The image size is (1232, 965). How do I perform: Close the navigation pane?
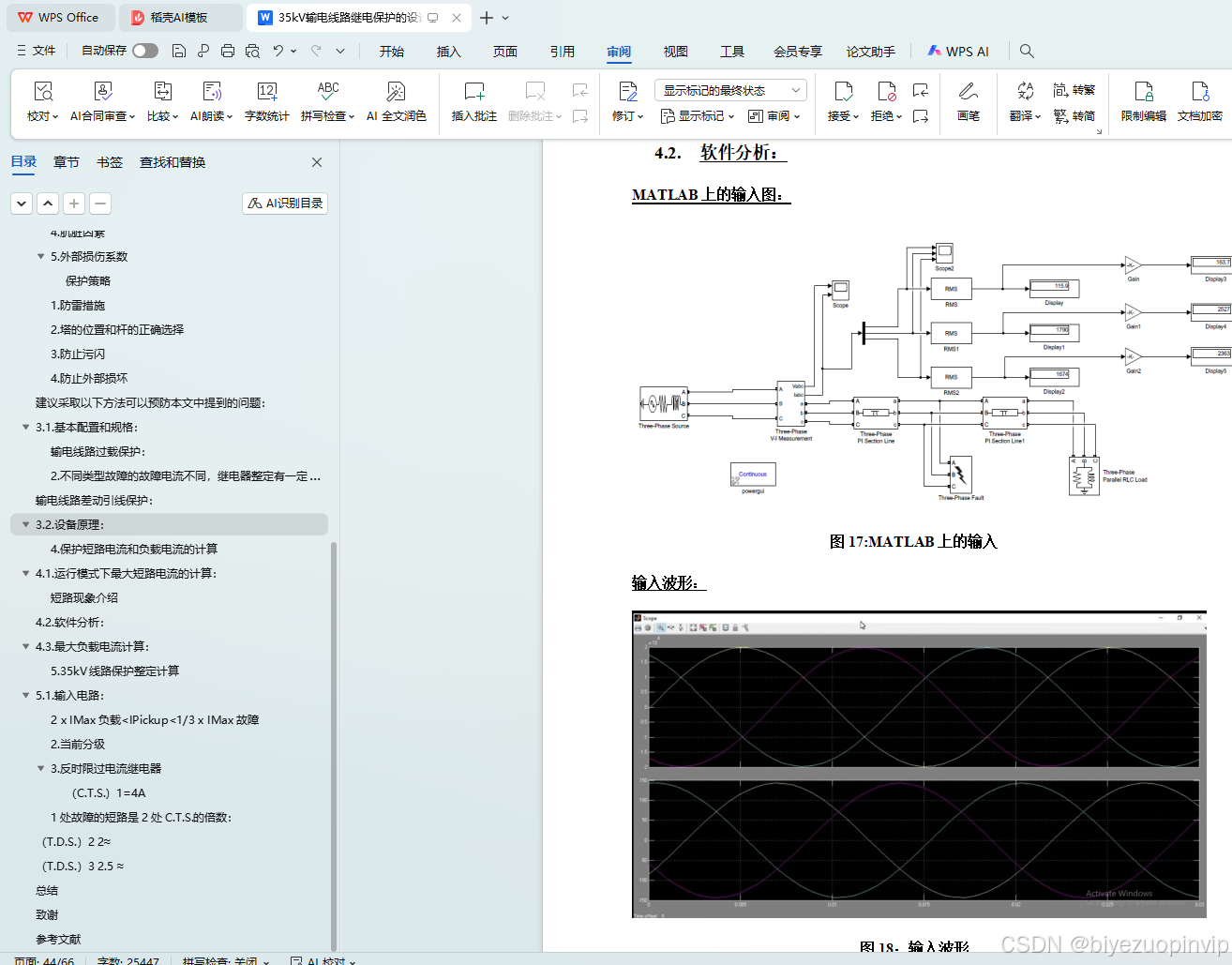[x=317, y=162]
